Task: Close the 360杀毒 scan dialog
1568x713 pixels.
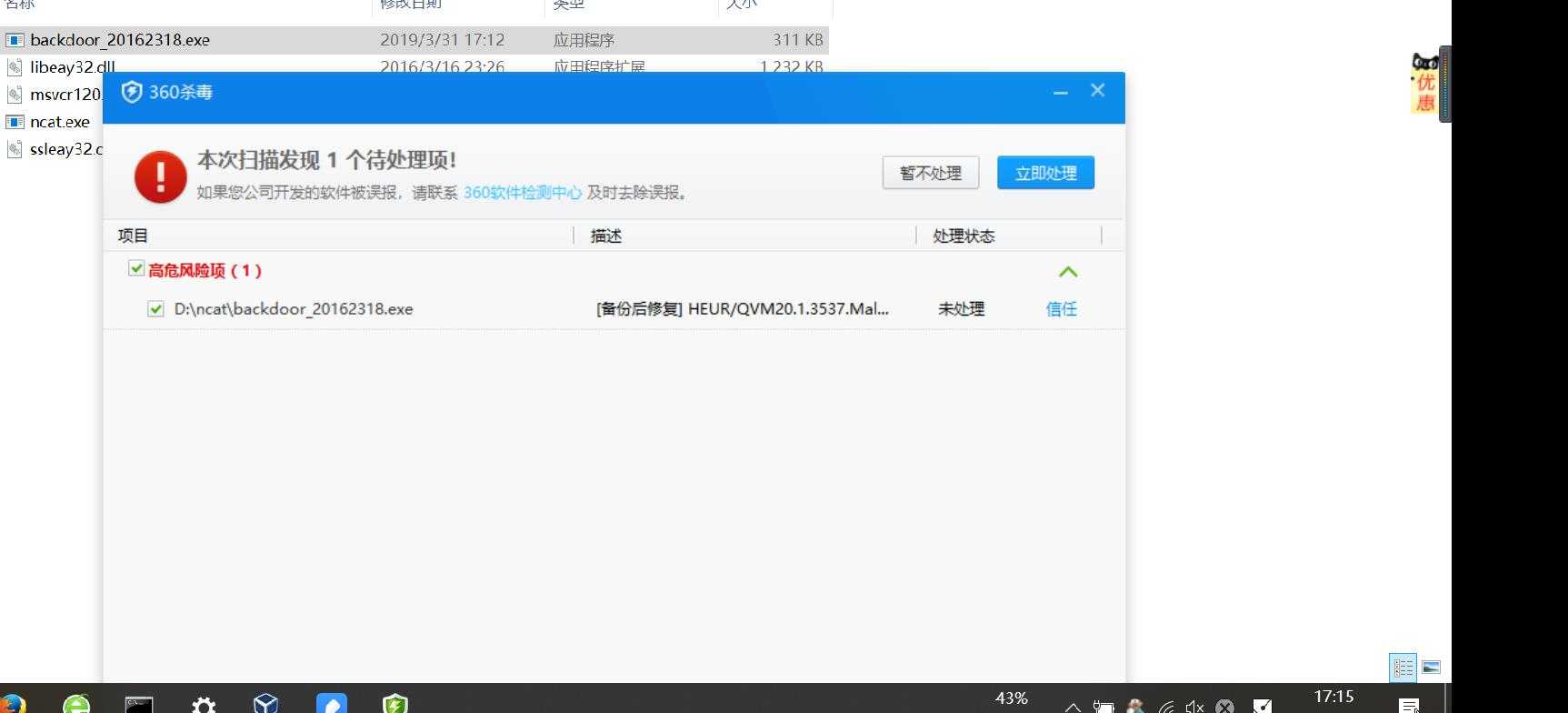Action: (x=1098, y=90)
